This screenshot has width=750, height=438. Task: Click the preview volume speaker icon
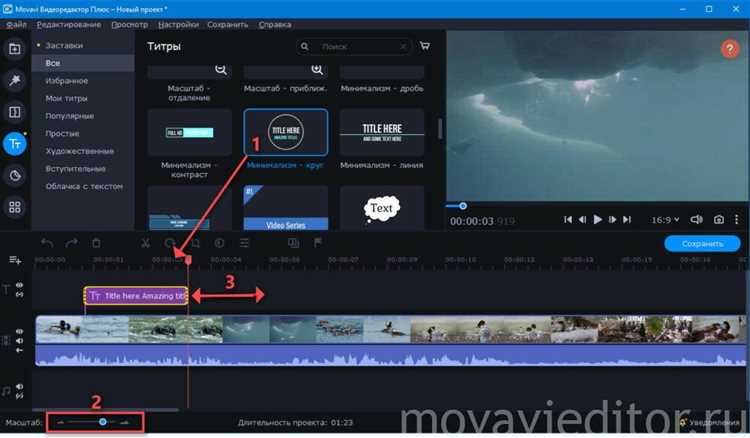pyautogui.click(x=696, y=219)
